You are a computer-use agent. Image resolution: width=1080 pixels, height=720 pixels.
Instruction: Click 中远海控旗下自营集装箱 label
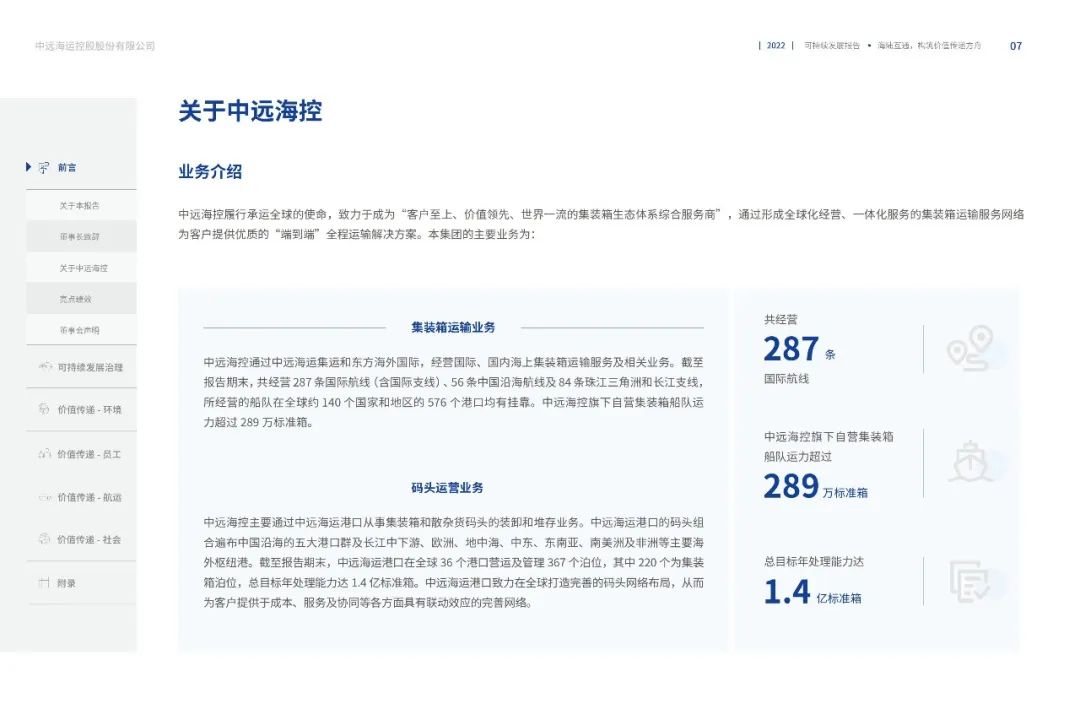coord(829,437)
